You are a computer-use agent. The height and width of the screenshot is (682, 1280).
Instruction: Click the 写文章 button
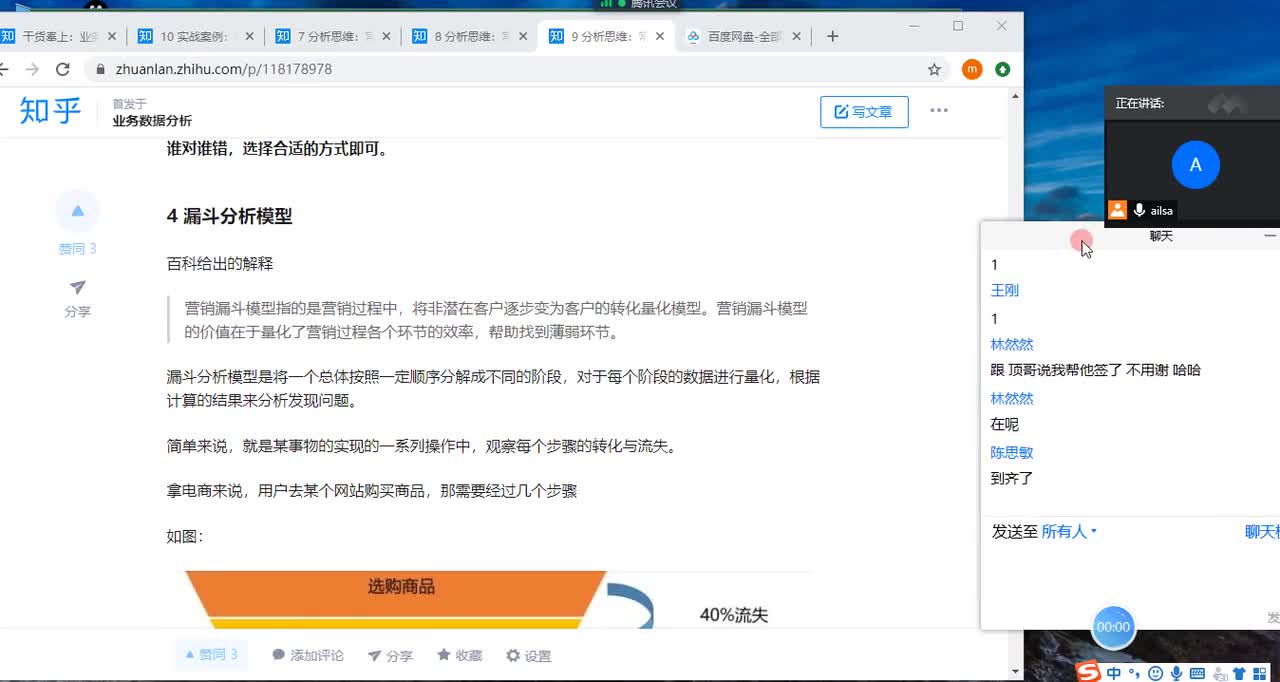point(864,112)
